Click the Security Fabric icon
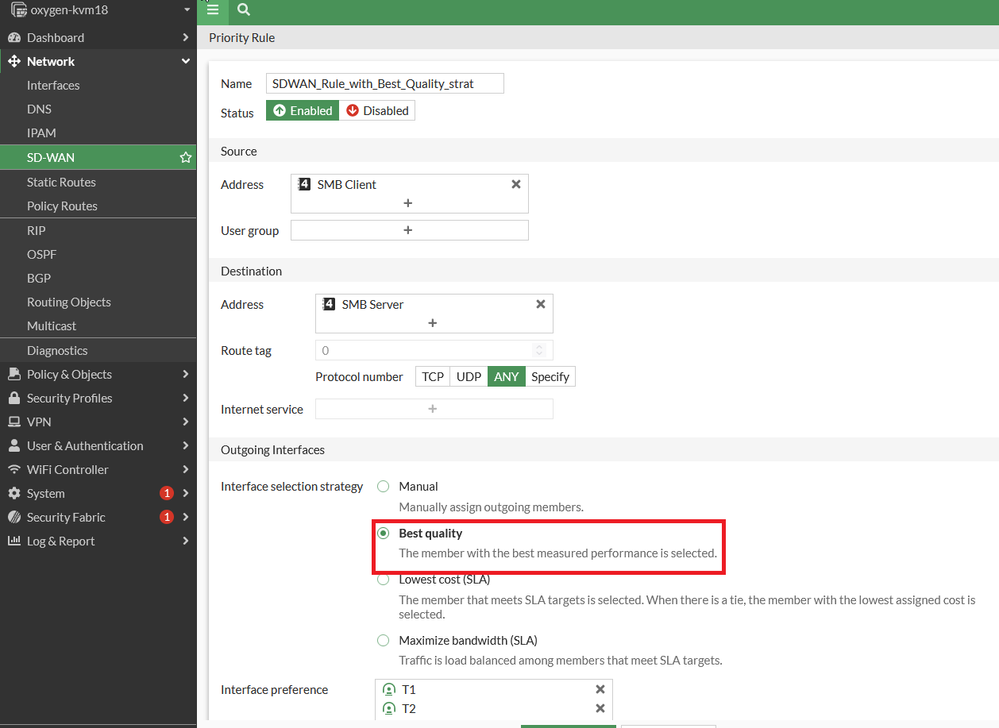999x728 pixels. coord(14,517)
